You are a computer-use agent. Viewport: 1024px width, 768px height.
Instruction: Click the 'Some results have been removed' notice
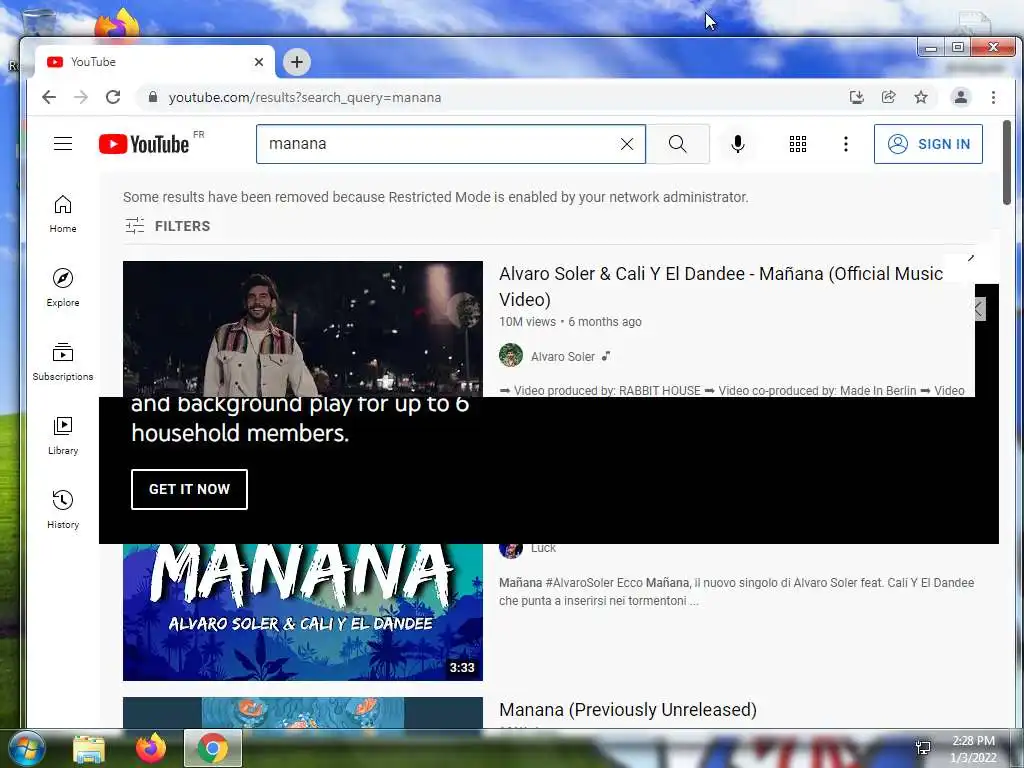pos(436,197)
